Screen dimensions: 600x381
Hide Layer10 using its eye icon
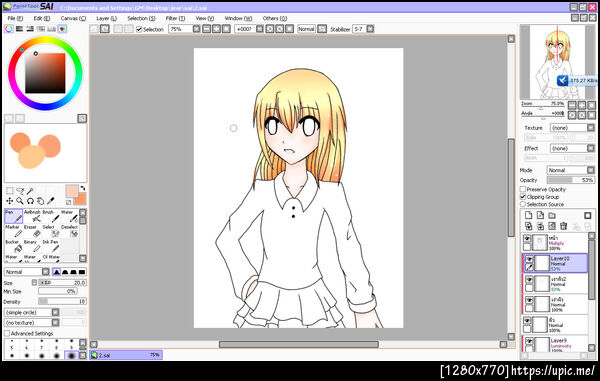coord(529,259)
